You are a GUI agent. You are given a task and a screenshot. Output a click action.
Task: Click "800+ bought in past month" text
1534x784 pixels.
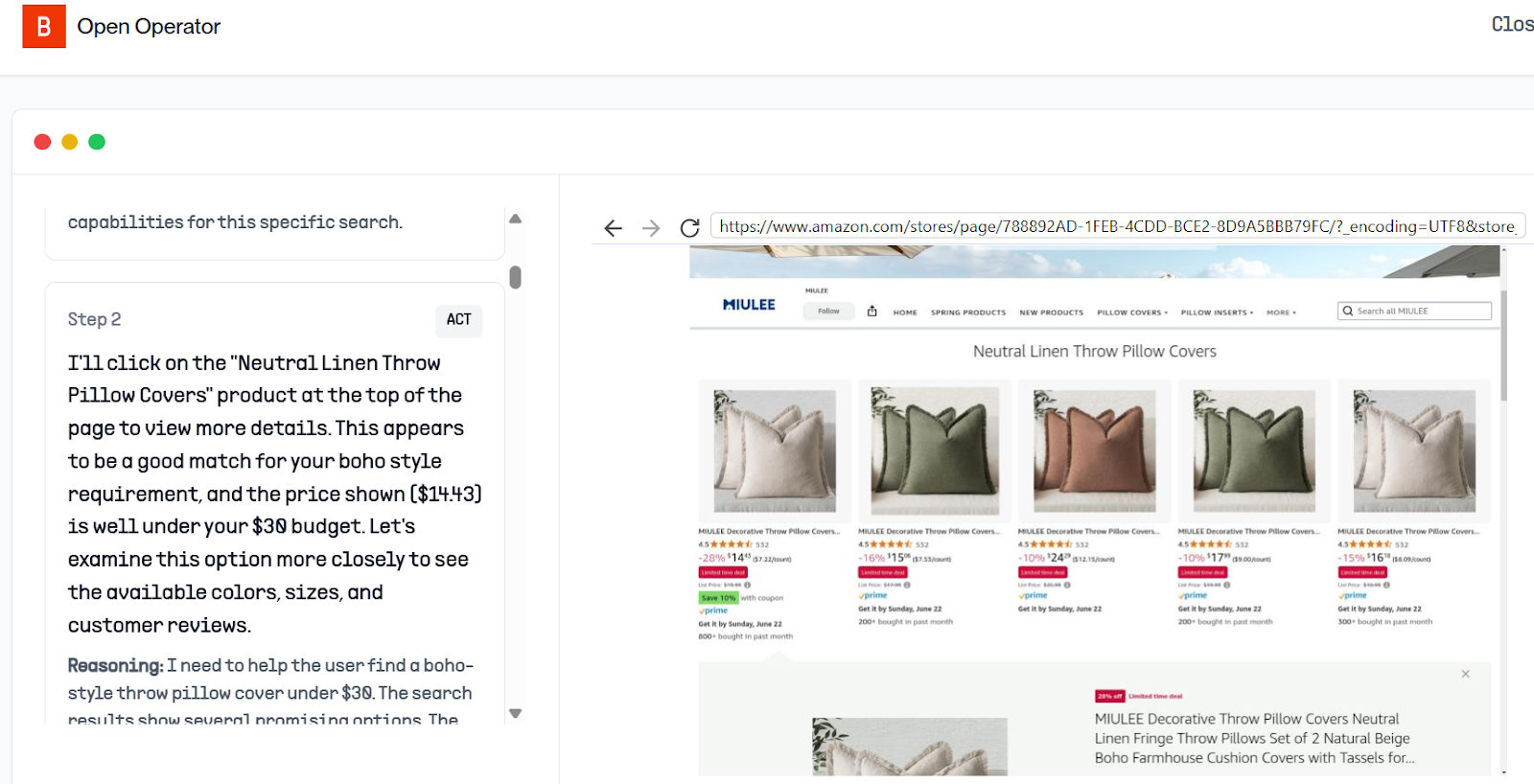click(x=746, y=636)
